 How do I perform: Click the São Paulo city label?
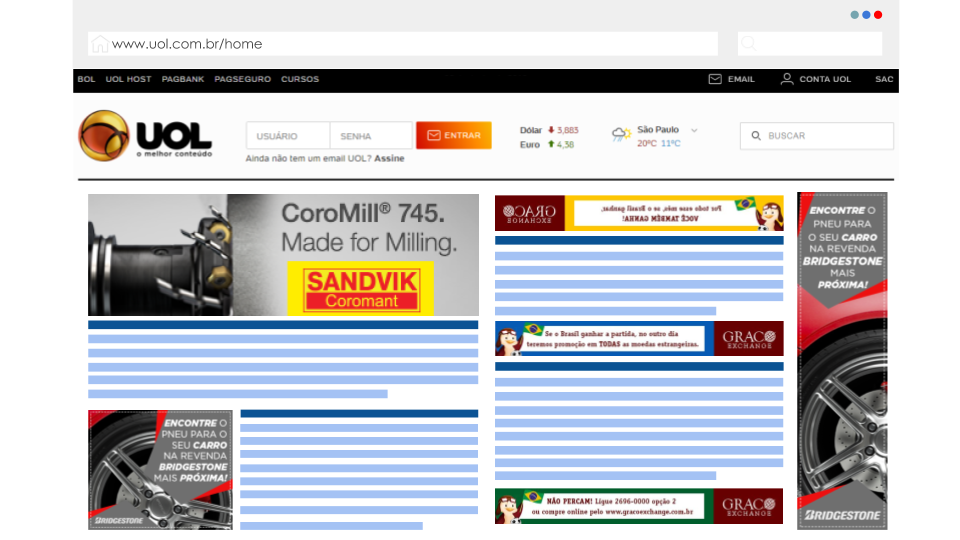coord(658,130)
